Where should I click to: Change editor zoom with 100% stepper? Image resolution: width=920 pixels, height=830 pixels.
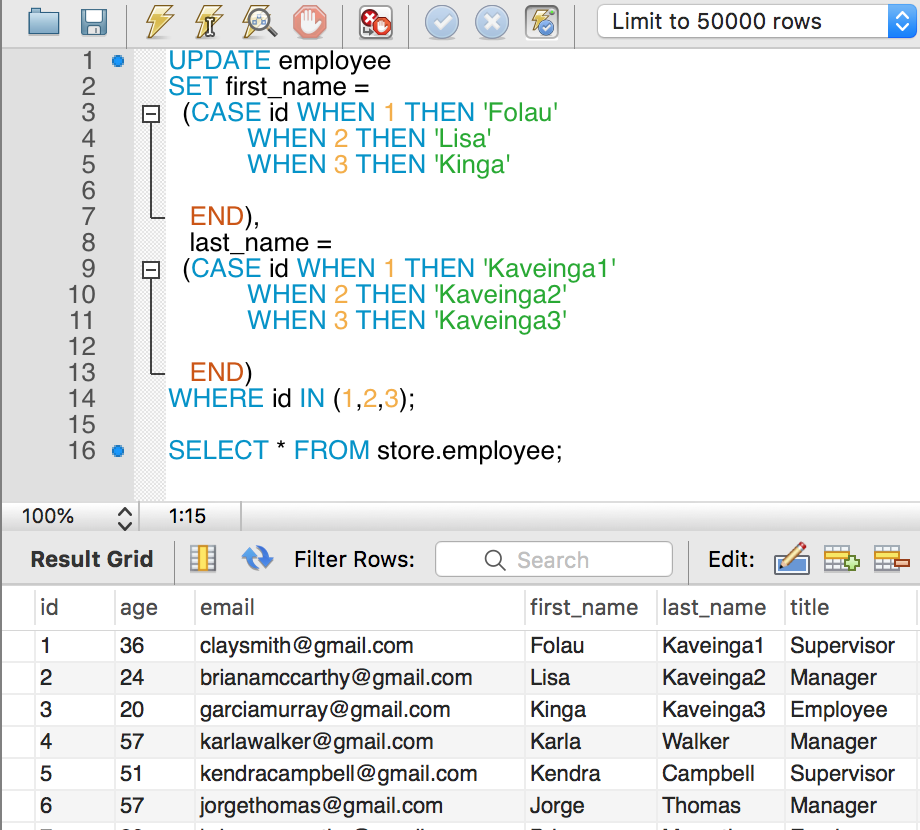pyautogui.click(x=124, y=517)
